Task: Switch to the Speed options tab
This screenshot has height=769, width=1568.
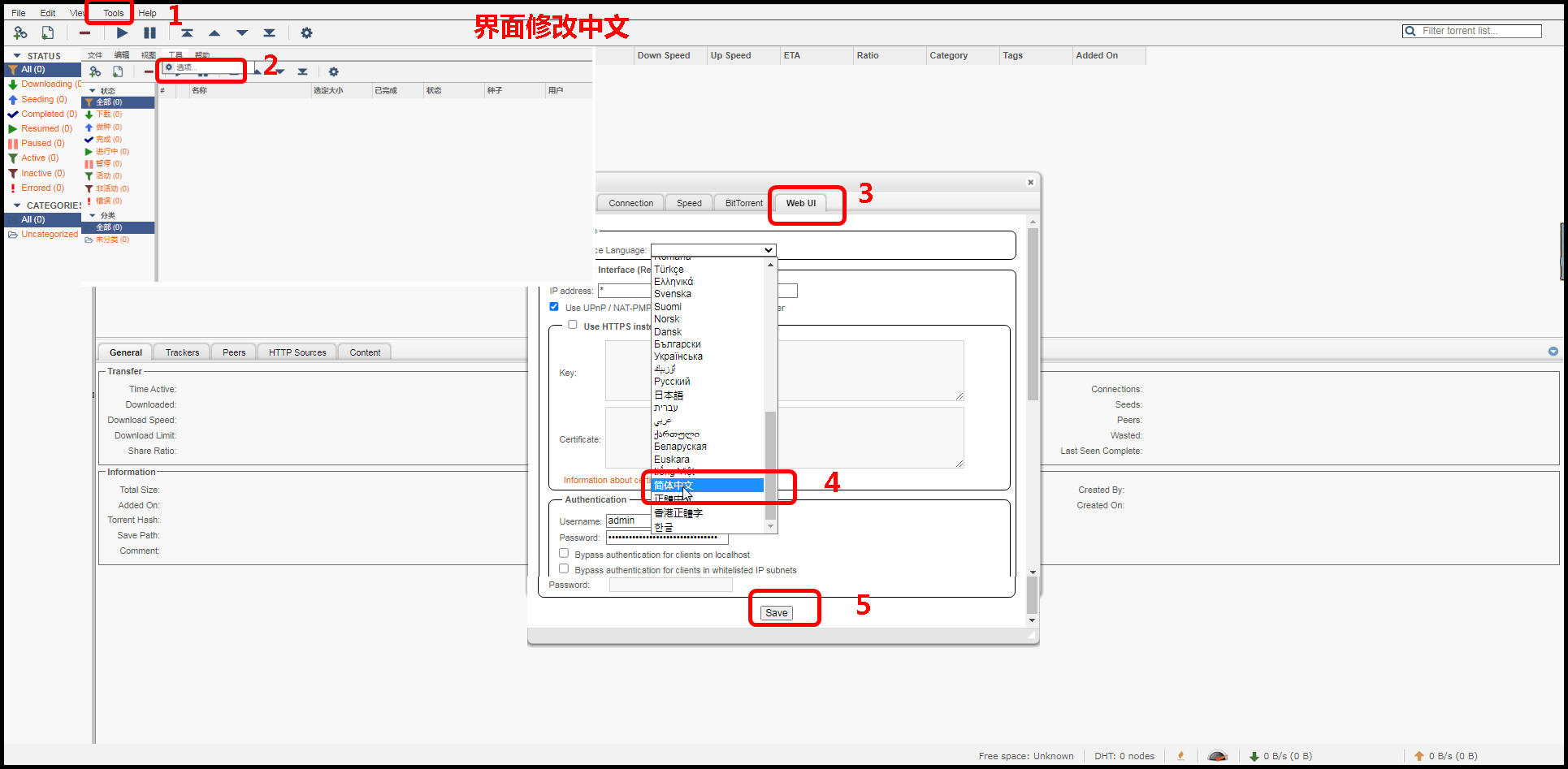Action: pyautogui.click(x=689, y=203)
